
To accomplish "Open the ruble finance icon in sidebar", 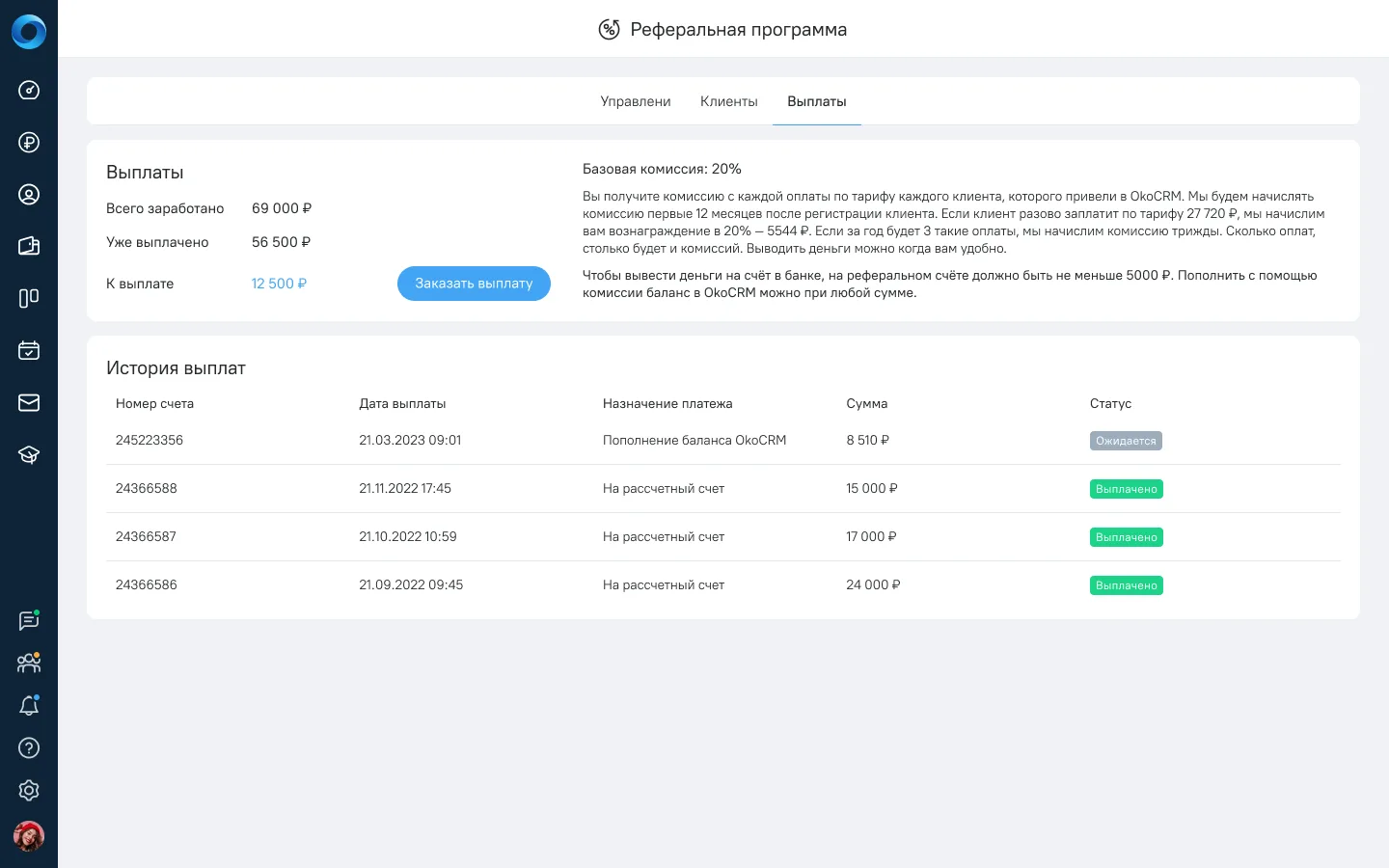I will click(x=29, y=143).
